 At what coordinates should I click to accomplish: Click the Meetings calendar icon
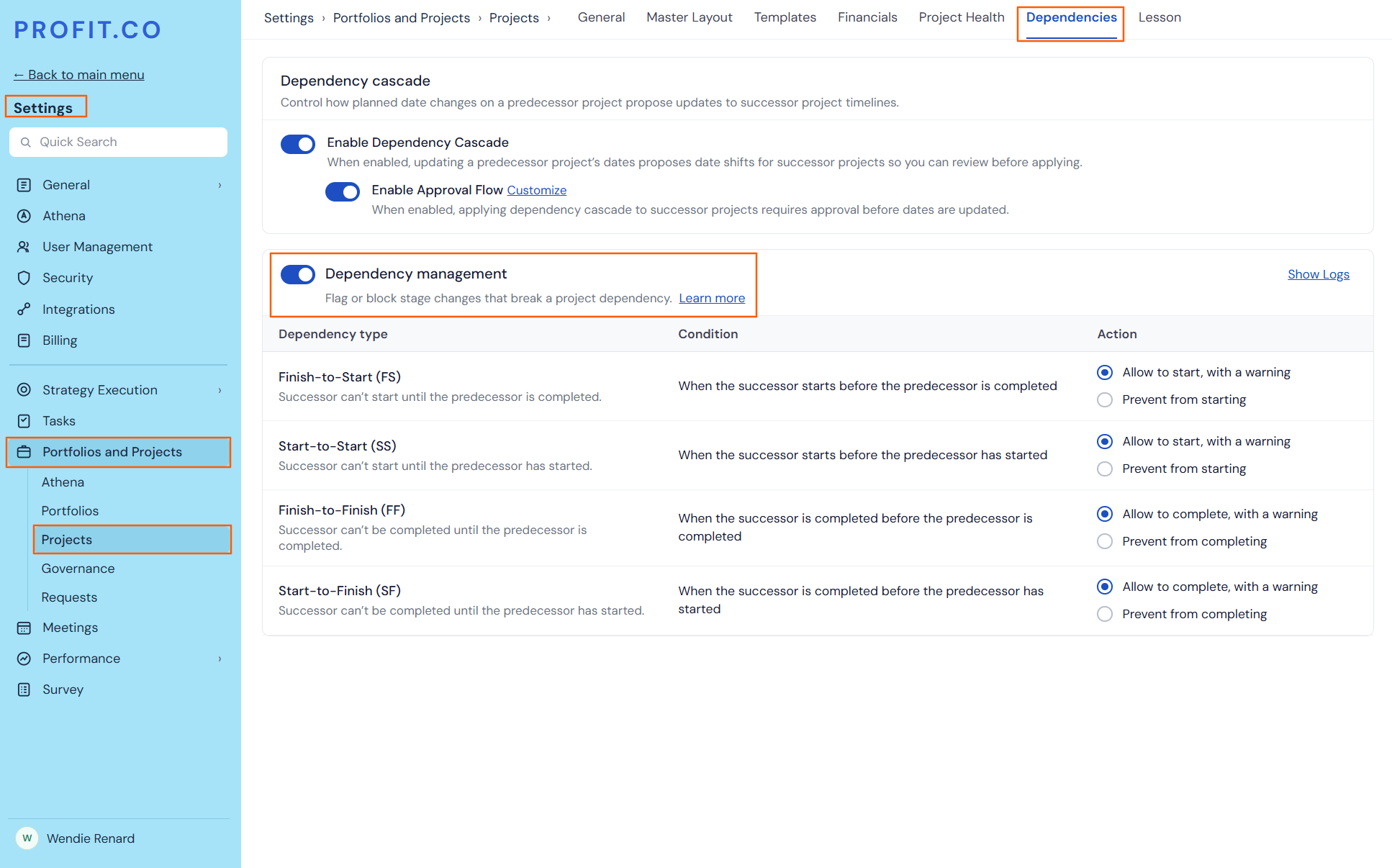(24, 628)
